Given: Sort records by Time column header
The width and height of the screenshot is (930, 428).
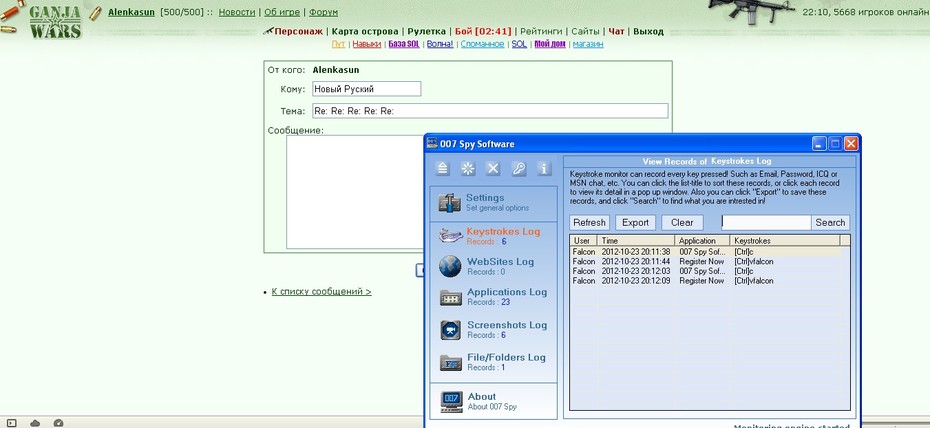Looking at the screenshot, I should pyautogui.click(x=636, y=241).
